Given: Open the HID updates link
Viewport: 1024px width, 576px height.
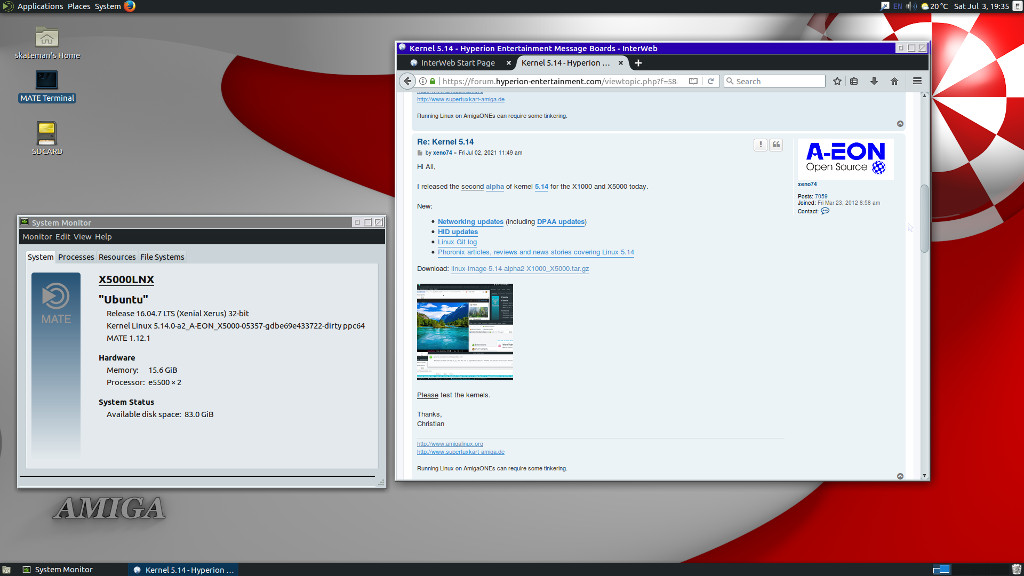Looking at the screenshot, I should pyautogui.click(x=458, y=231).
